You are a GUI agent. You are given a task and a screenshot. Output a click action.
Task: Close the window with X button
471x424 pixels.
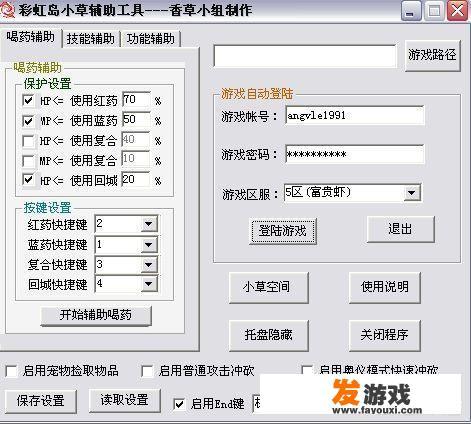(x=457, y=11)
